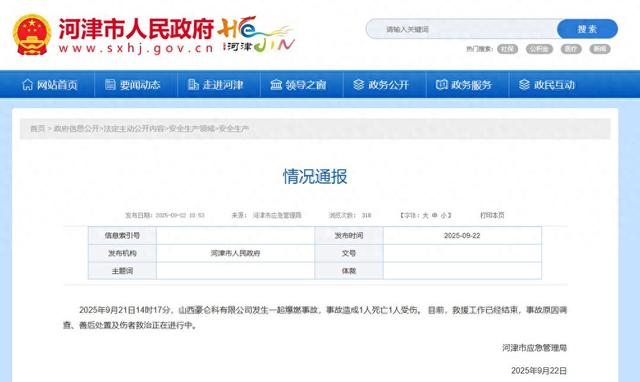Viewport: 640px width, 382px height.
Task: Set font size to 中
Action: pos(434,215)
